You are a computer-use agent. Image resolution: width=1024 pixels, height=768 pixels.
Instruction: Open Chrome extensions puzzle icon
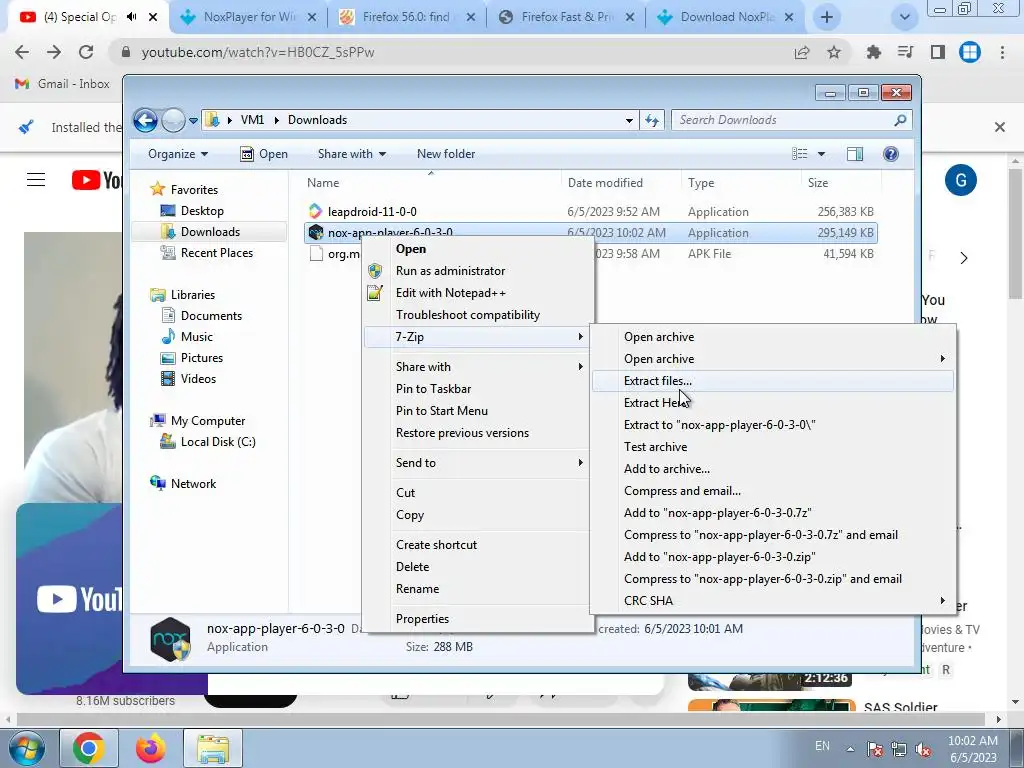click(x=874, y=52)
